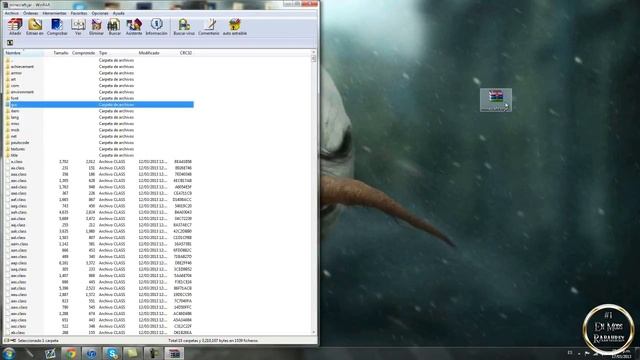Select the misc folder row

(x=99, y=124)
